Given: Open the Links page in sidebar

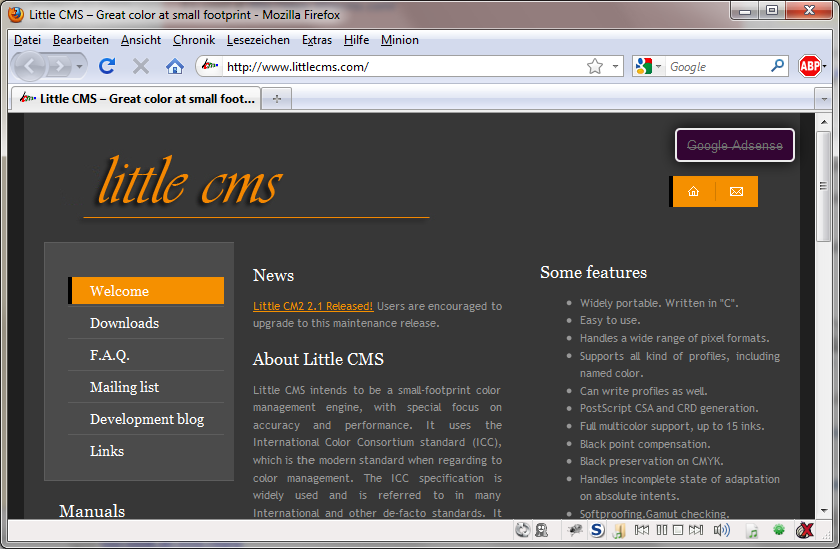Looking at the screenshot, I should [107, 451].
